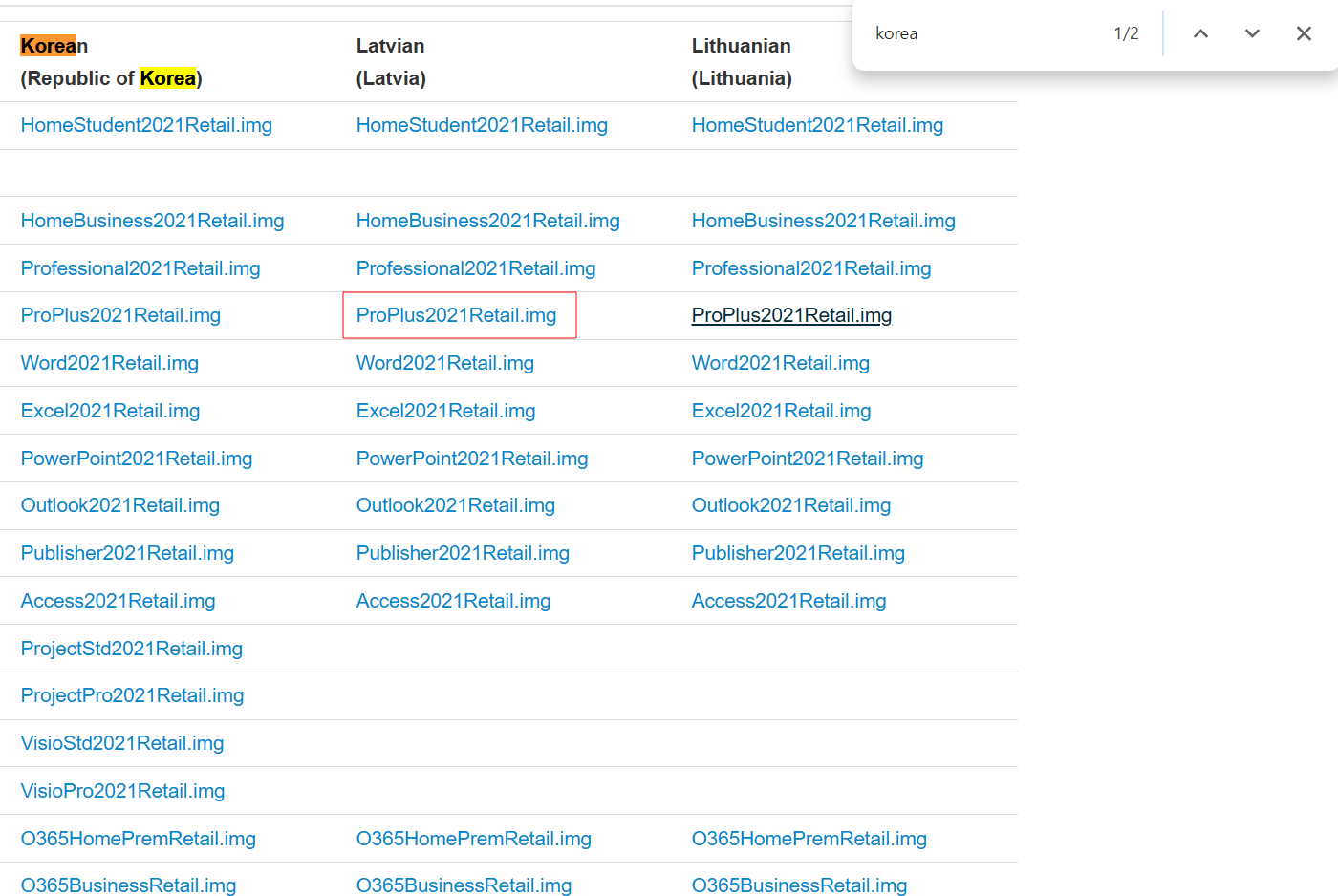Click the (Latvia) subheading text
Viewport: 1338px width, 896px height.
391,78
